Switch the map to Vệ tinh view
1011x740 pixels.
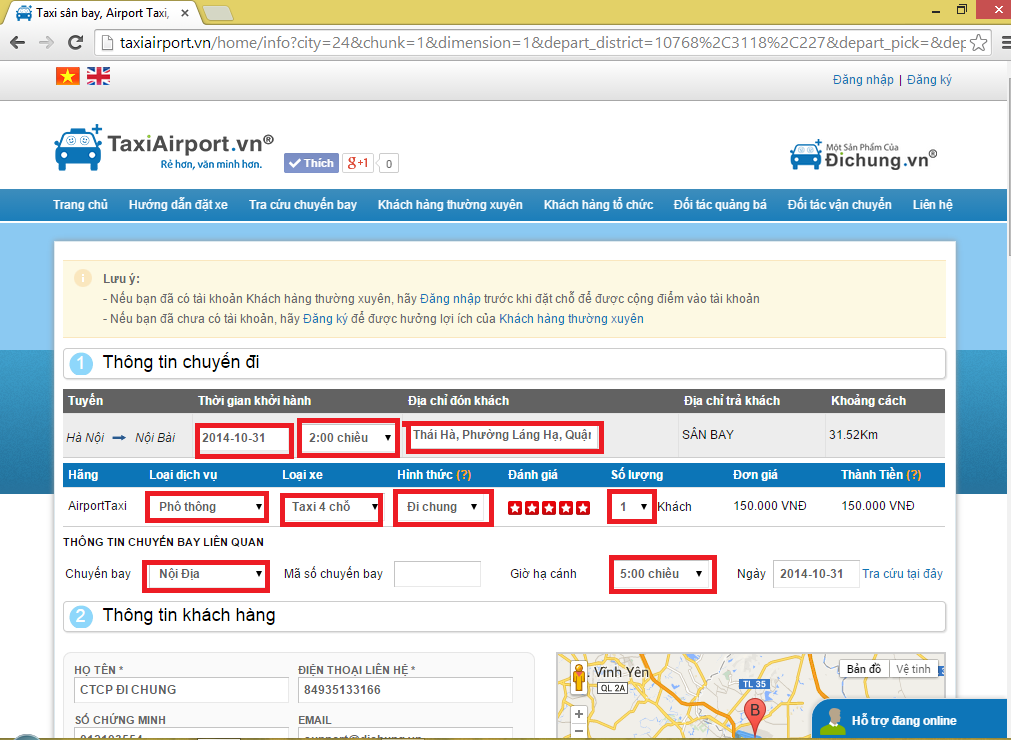point(913,669)
